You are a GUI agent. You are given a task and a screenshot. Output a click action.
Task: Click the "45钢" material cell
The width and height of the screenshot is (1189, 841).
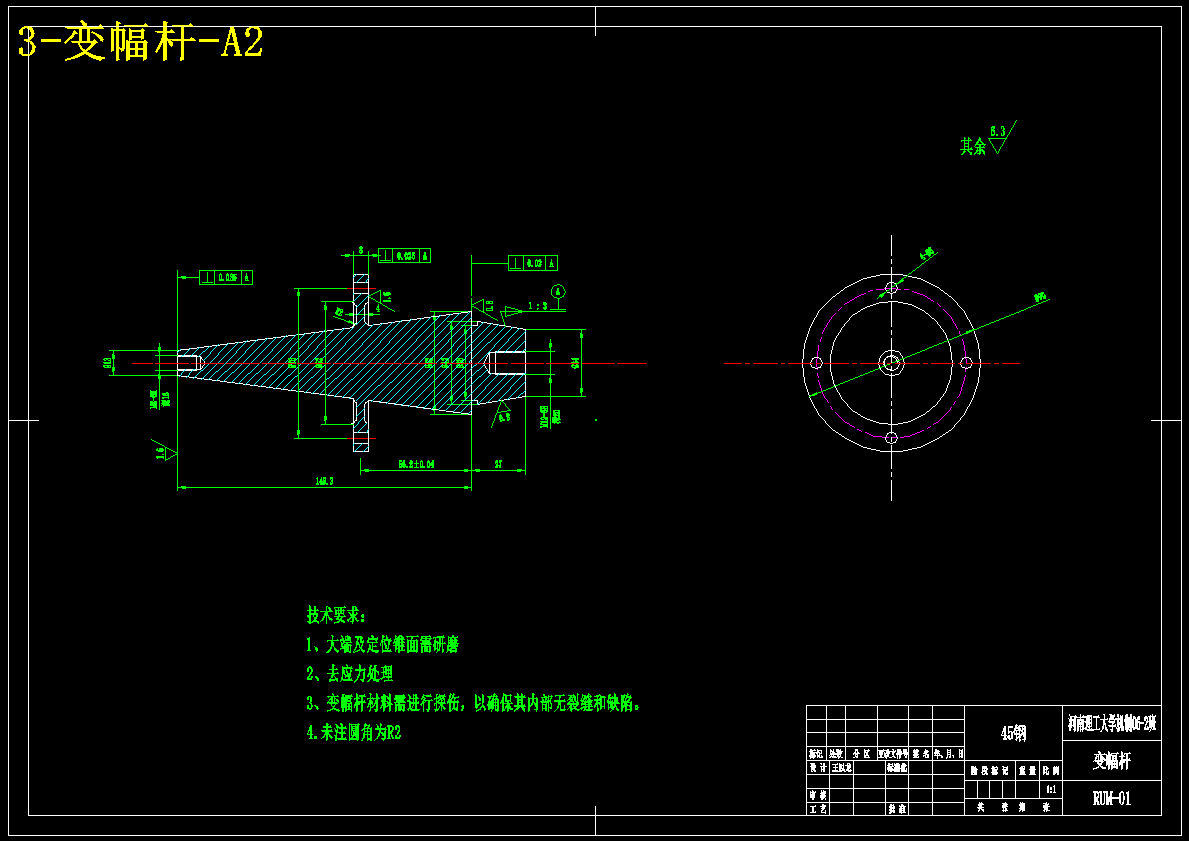(x=1014, y=733)
